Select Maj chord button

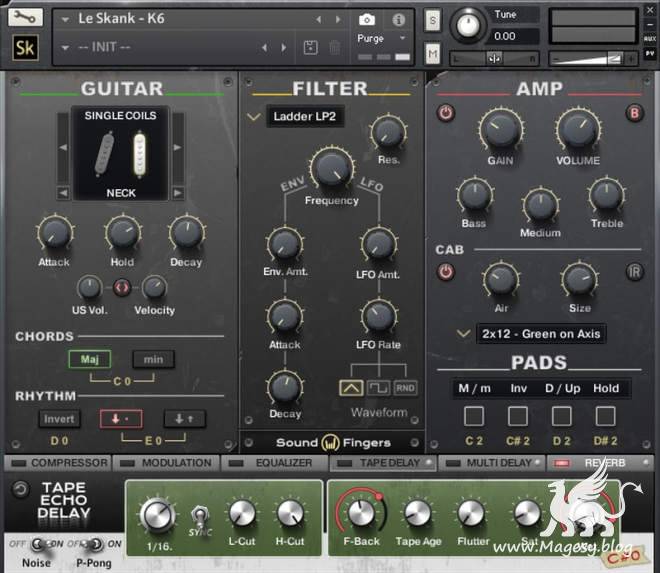pos(90,359)
